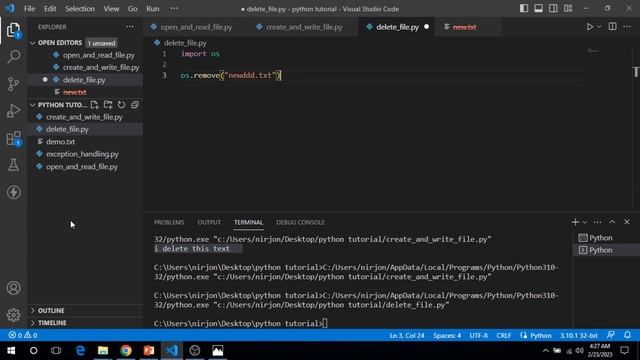Toggle the bottom panel layout
This screenshot has width=640, height=360.
(x=538, y=9)
